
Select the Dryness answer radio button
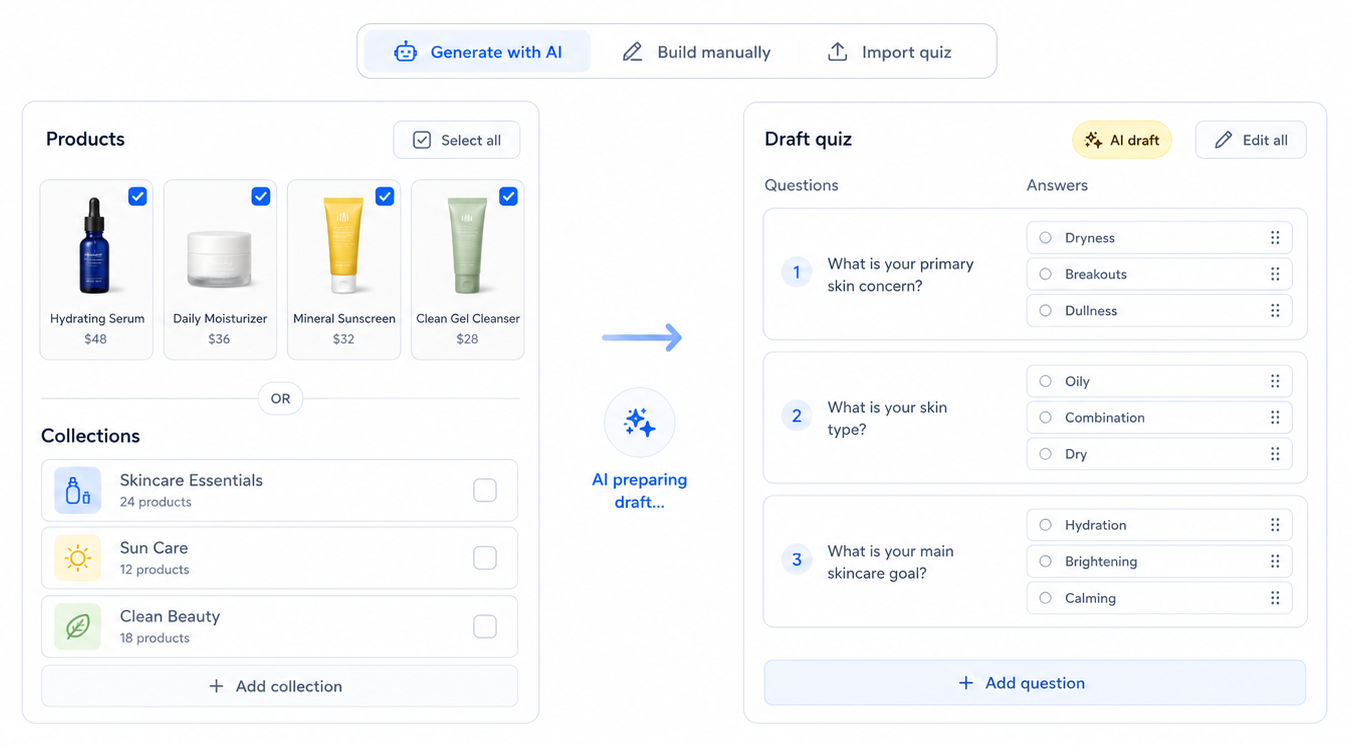pos(1045,238)
